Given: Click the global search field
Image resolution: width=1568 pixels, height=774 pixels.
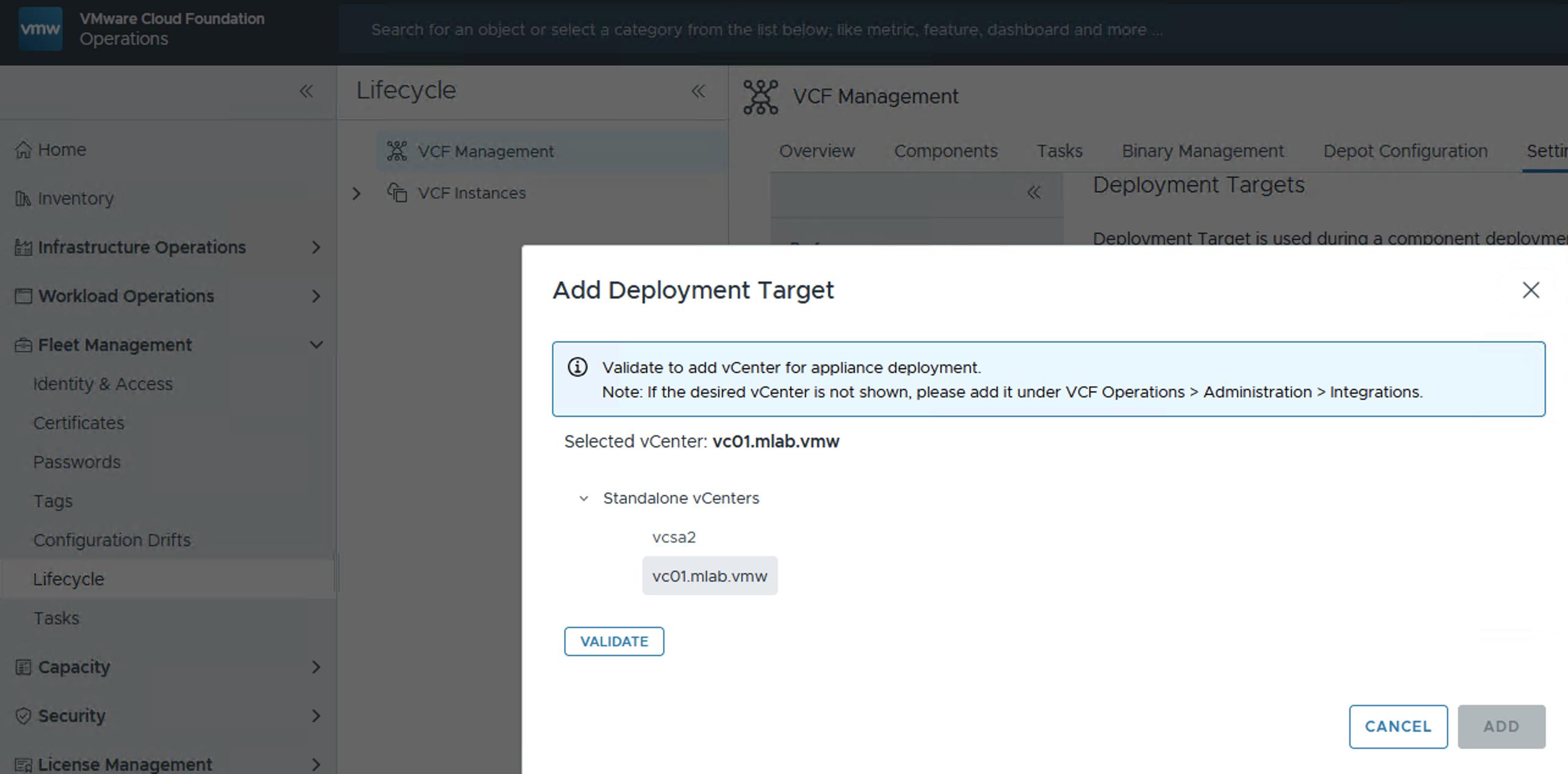Looking at the screenshot, I should coord(766,29).
